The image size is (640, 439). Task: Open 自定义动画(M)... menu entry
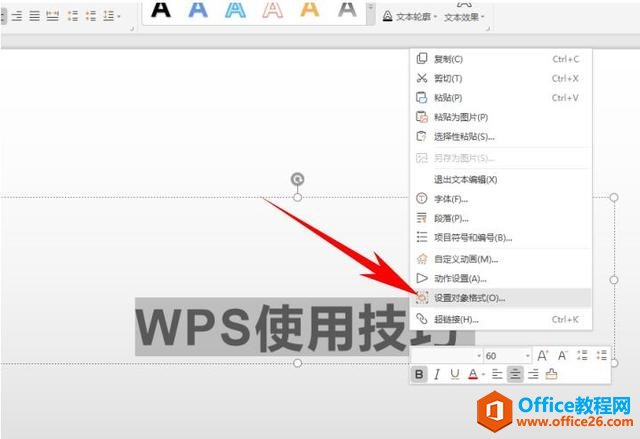click(501, 259)
